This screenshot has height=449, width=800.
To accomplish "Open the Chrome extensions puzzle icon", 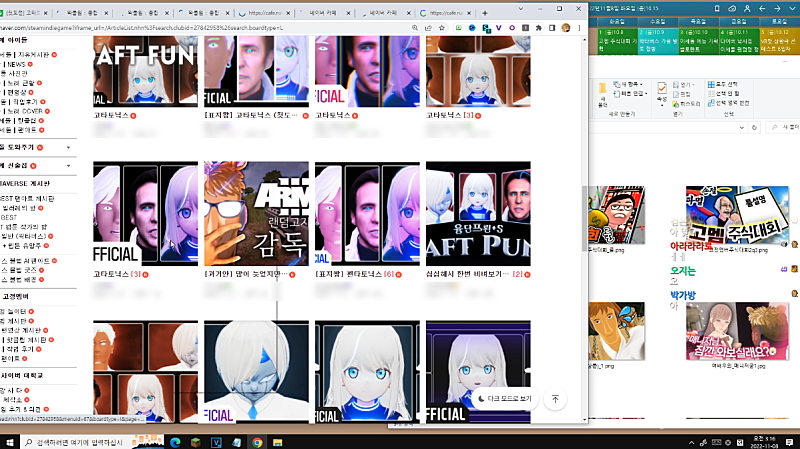I will pos(538,28).
